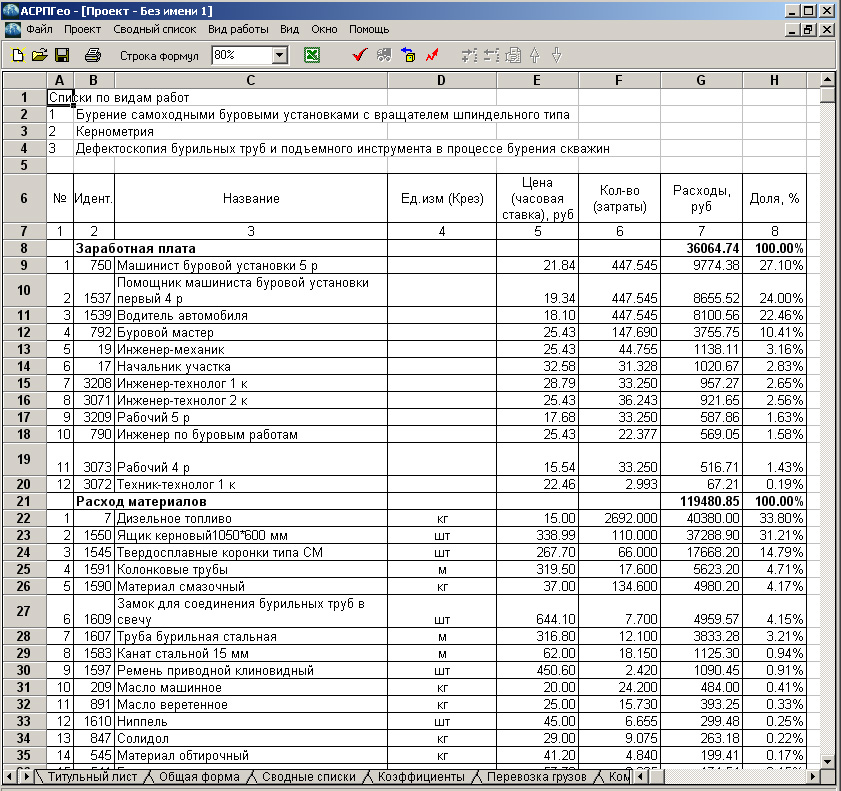Click the АСРПГео application icon in title bar
Viewport: 841px width, 791px height.
tap(10, 10)
